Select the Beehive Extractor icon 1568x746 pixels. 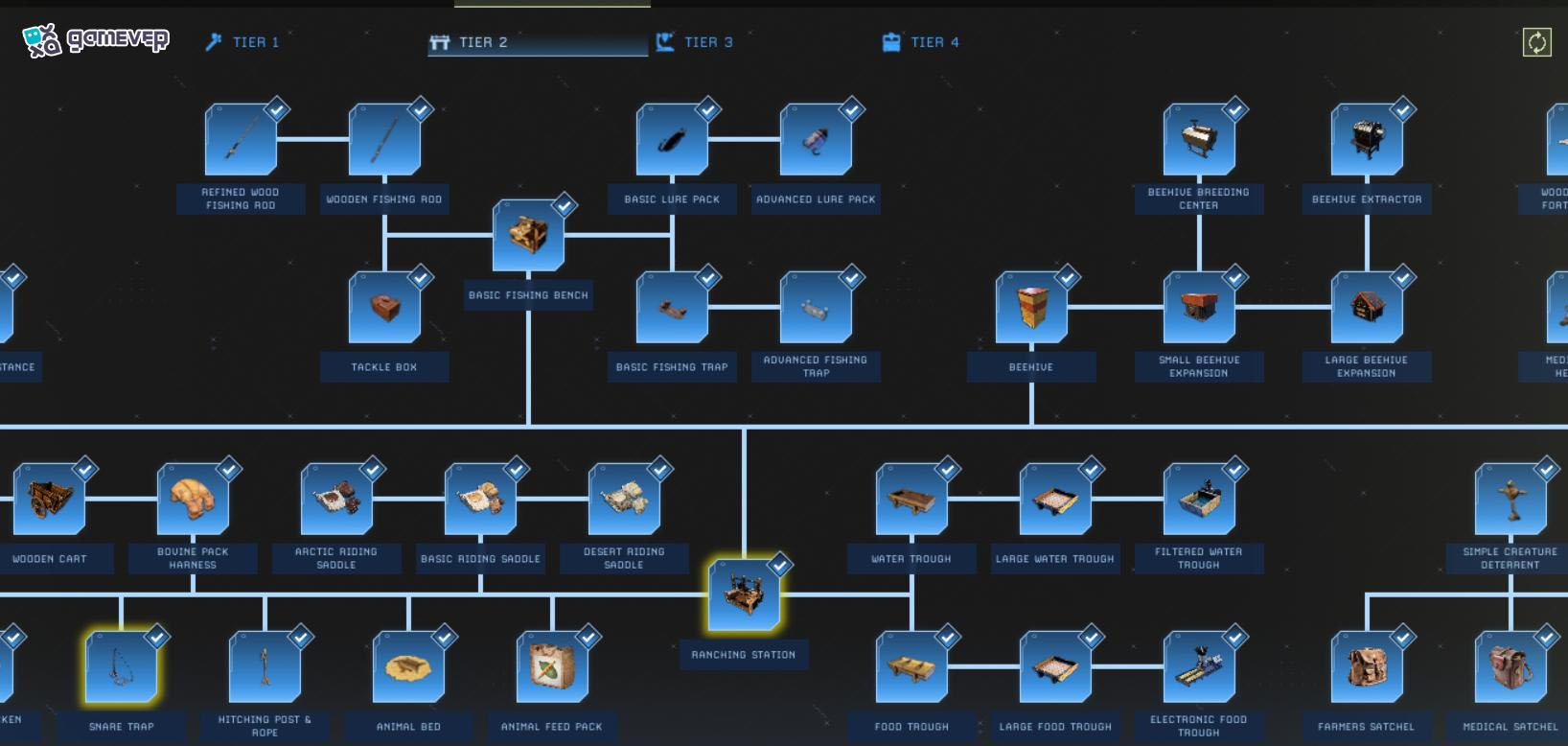1367,140
